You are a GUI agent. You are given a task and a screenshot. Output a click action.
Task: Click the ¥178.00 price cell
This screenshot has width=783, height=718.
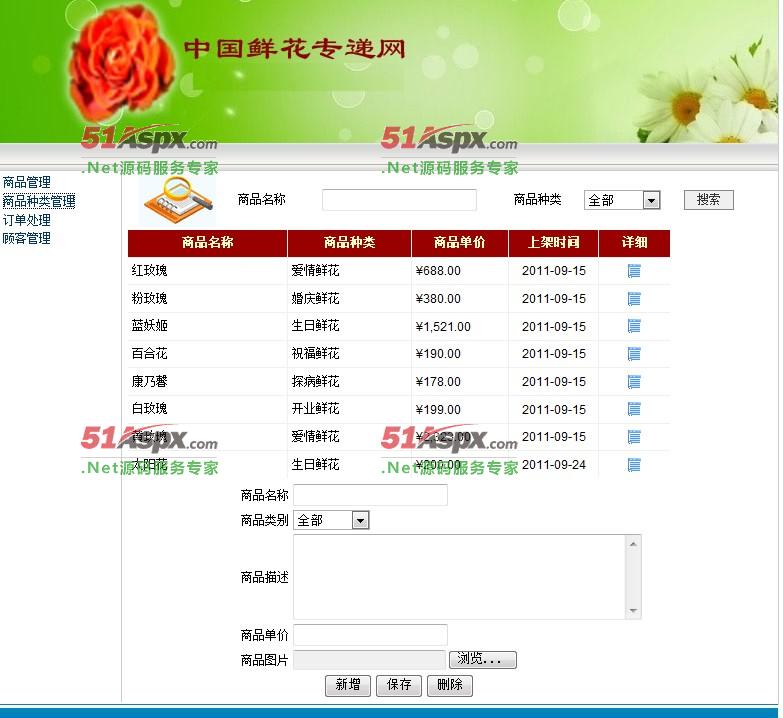pos(459,382)
